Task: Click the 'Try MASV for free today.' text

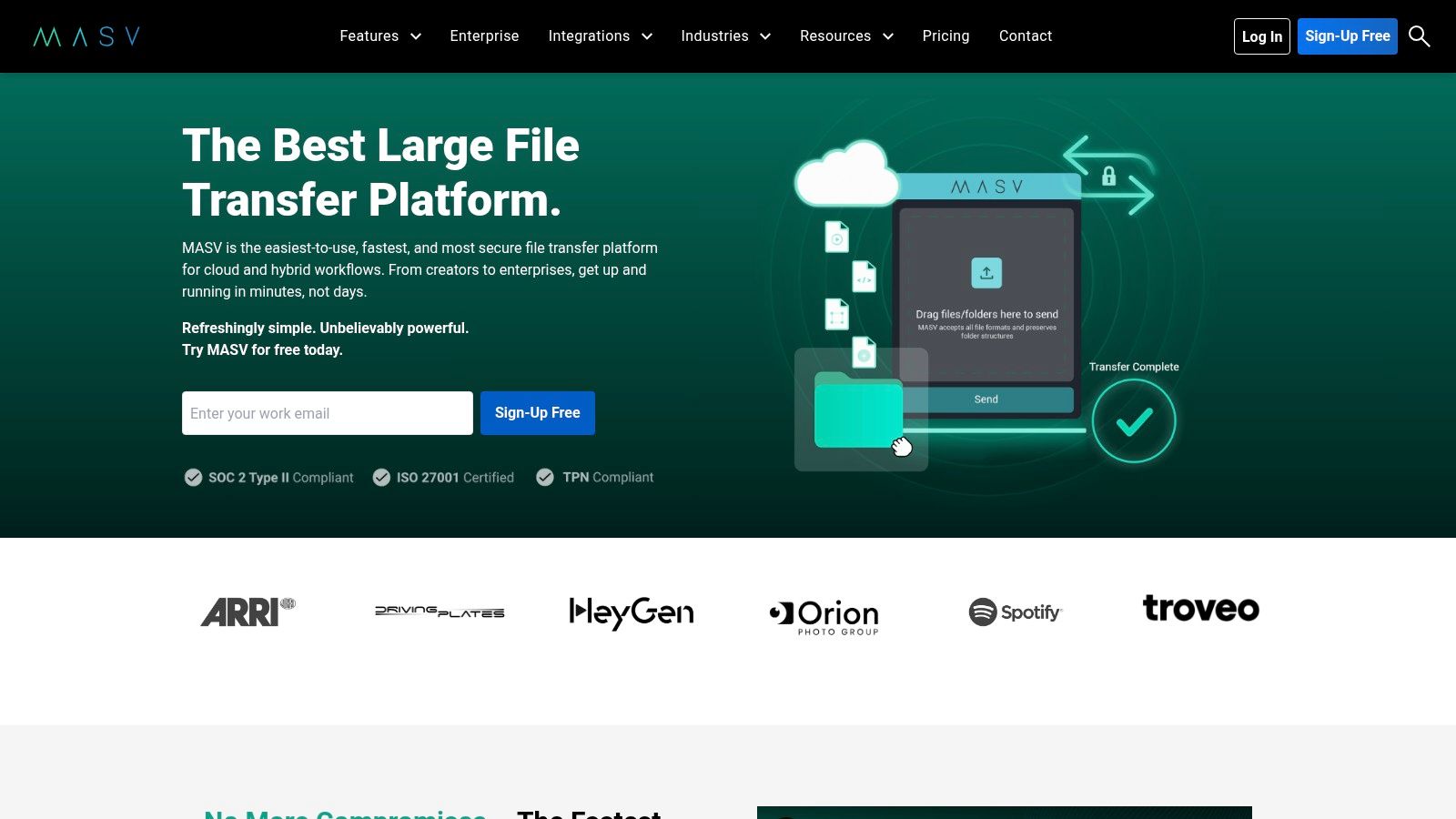Action: [x=262, y=349]
